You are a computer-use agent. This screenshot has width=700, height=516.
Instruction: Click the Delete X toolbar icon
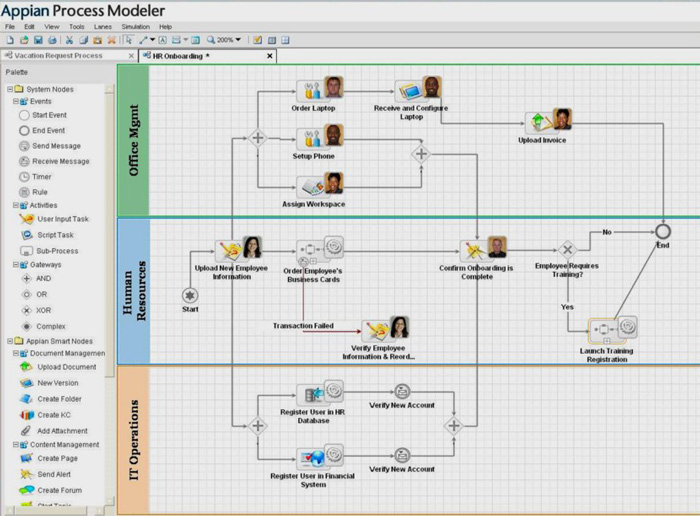(112, 40)
